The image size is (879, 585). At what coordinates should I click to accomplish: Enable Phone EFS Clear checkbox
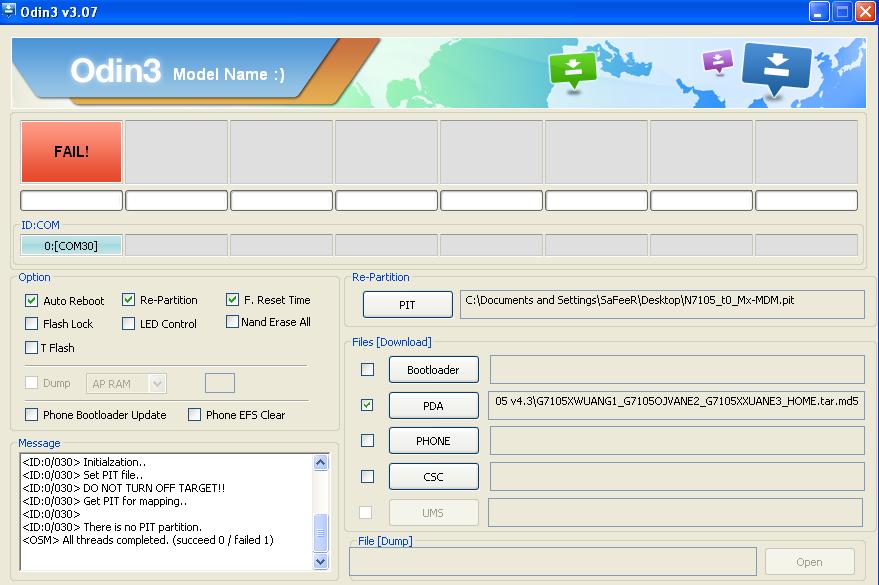(194, 415)
